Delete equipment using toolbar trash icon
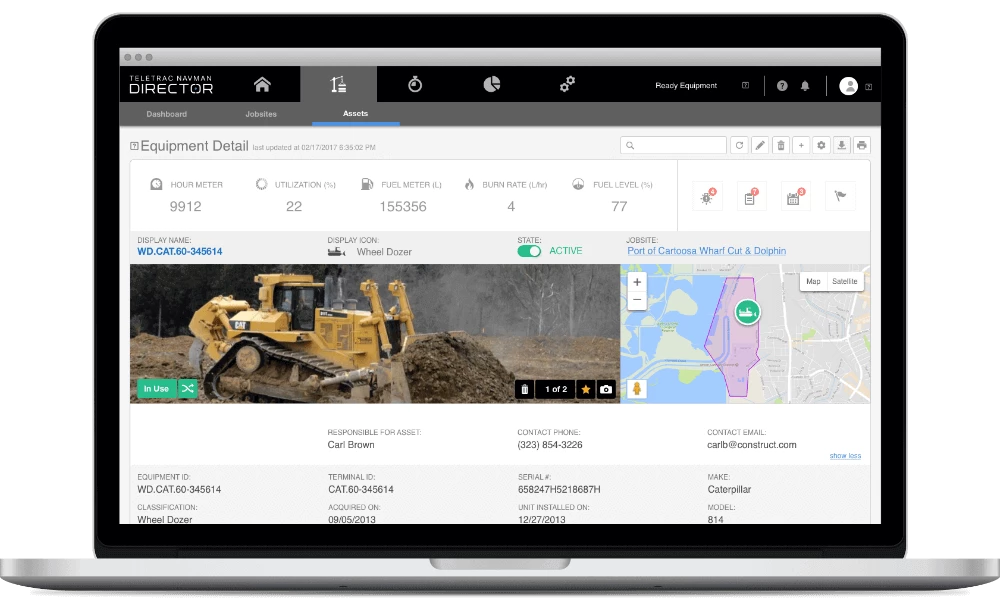Image resolution: width=1000 pixels, height=600 pixels. tap(781, 145)
